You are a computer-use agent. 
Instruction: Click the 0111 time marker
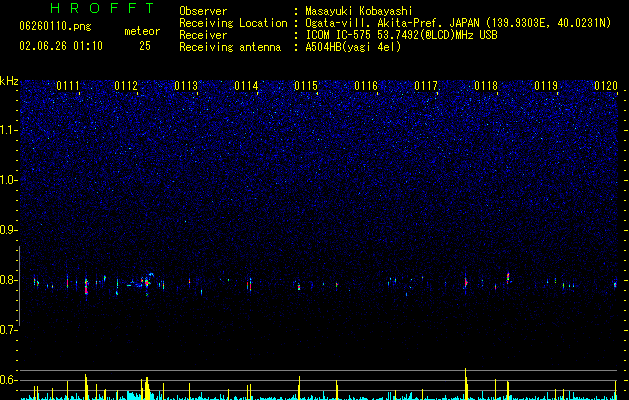68,86
